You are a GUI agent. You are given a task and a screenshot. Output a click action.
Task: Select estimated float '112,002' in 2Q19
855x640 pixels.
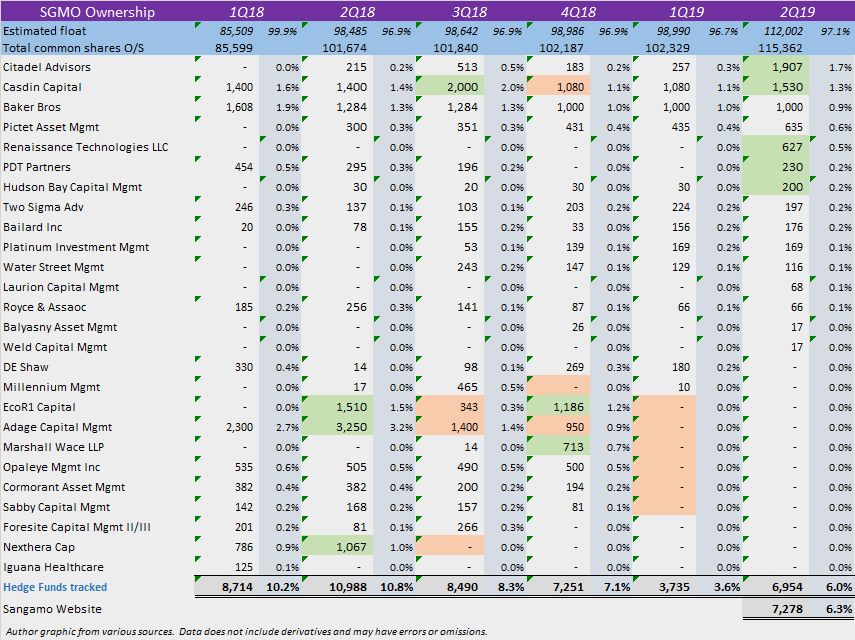[x=783, y=31]
